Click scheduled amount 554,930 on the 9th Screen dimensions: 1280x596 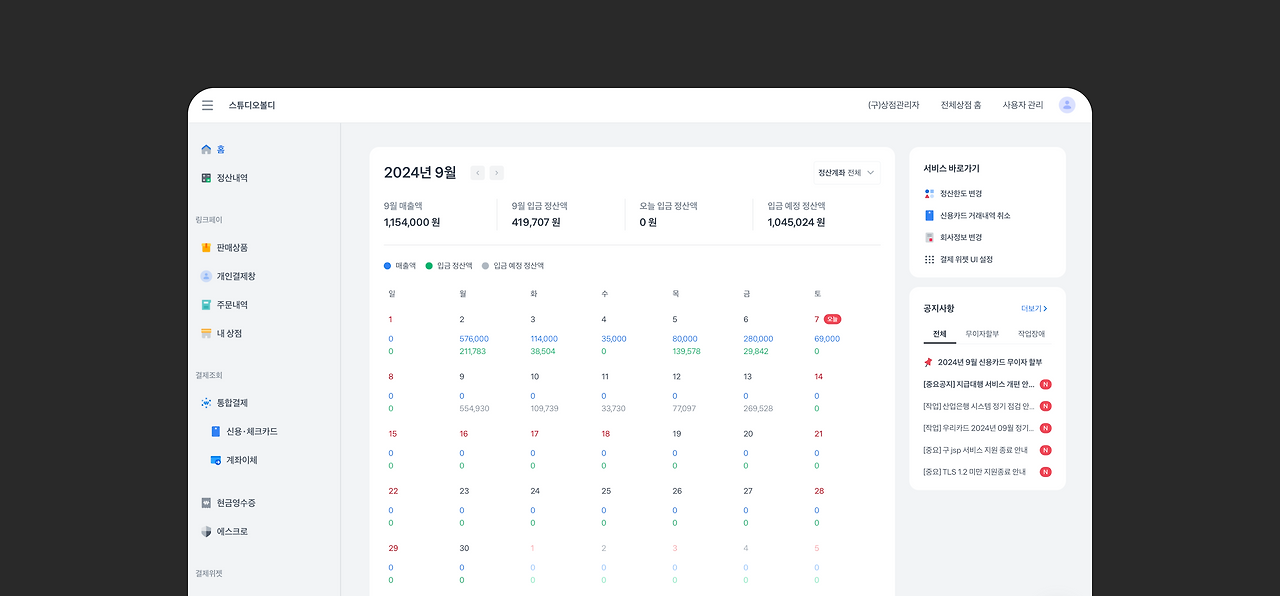tap(474, 409)
